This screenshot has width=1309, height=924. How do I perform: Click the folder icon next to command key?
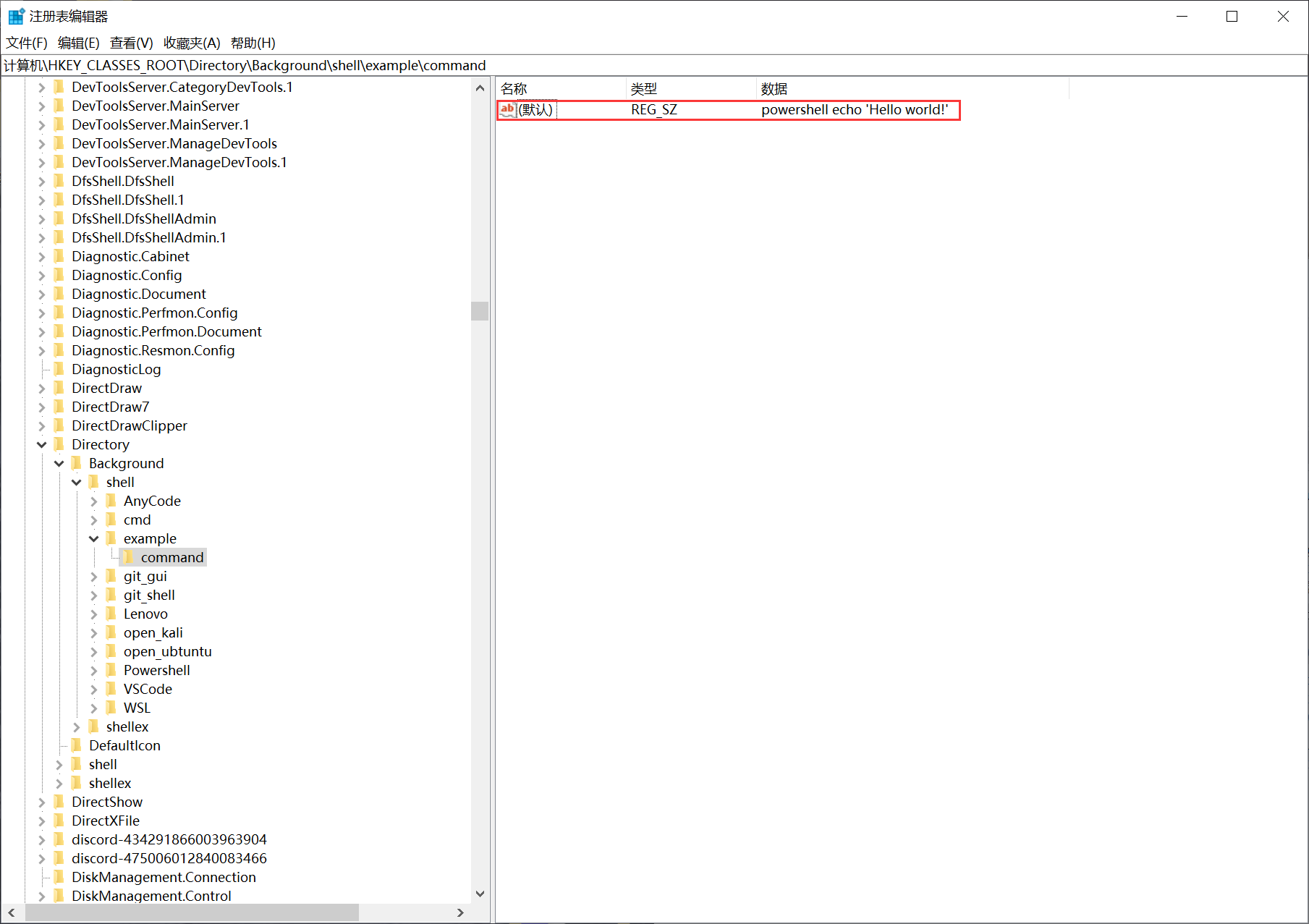point(129,557)
